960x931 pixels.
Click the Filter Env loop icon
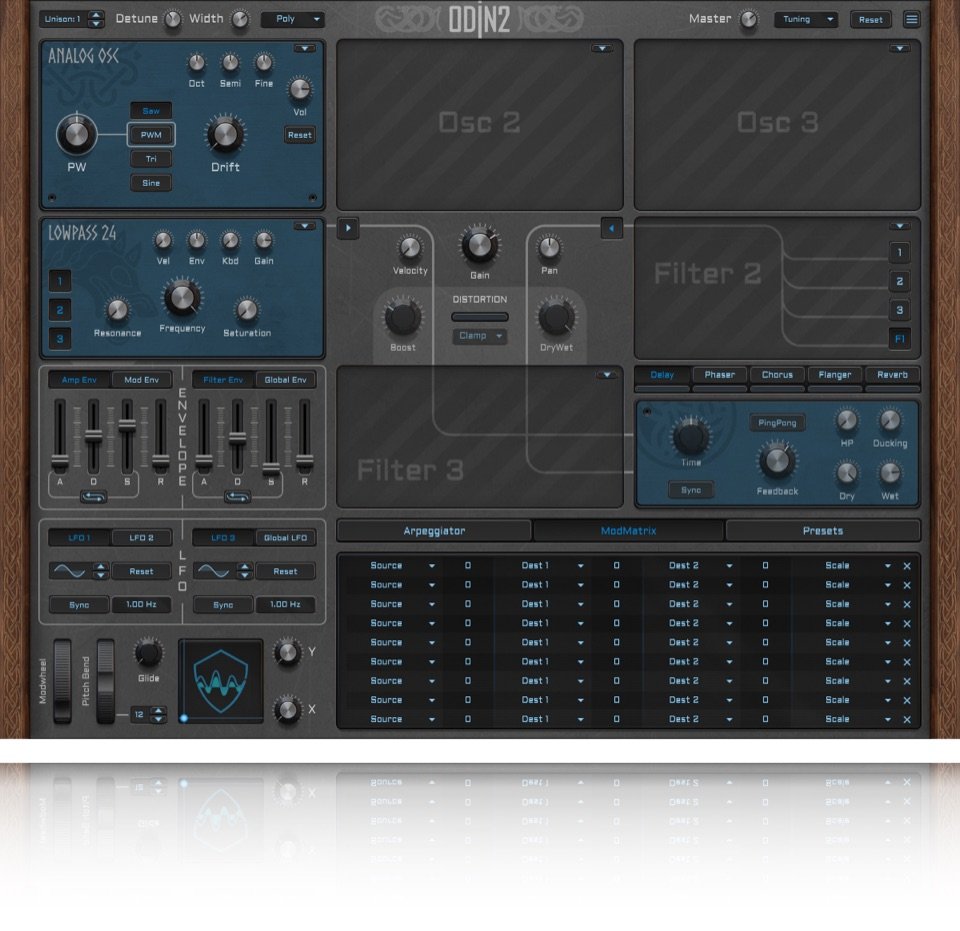pos(237,497)
